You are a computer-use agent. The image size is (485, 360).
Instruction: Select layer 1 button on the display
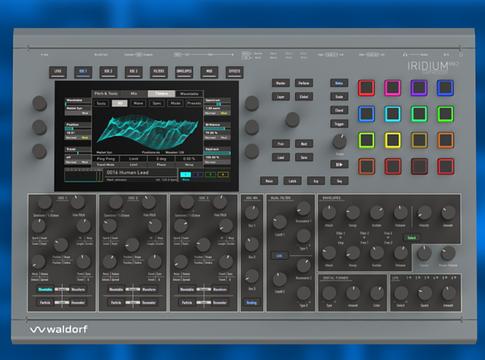186,174
